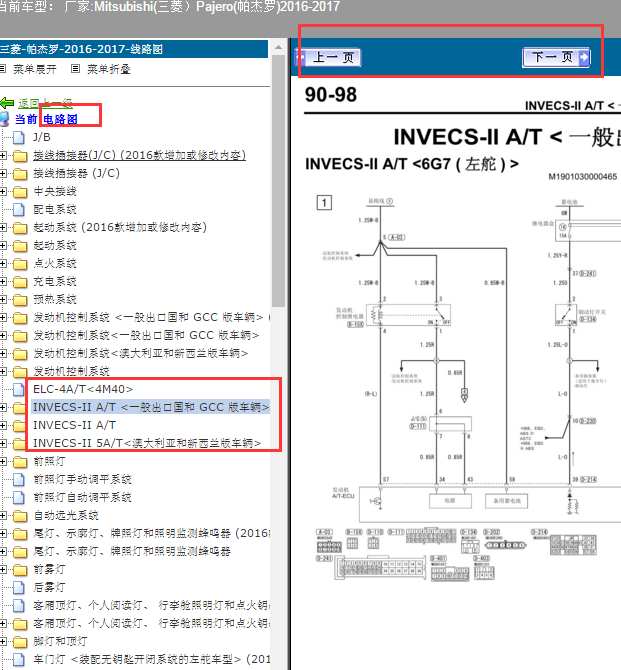621x670 pixels.
Task: Click the globe icon beside 当前
Action: click(5, 119)
